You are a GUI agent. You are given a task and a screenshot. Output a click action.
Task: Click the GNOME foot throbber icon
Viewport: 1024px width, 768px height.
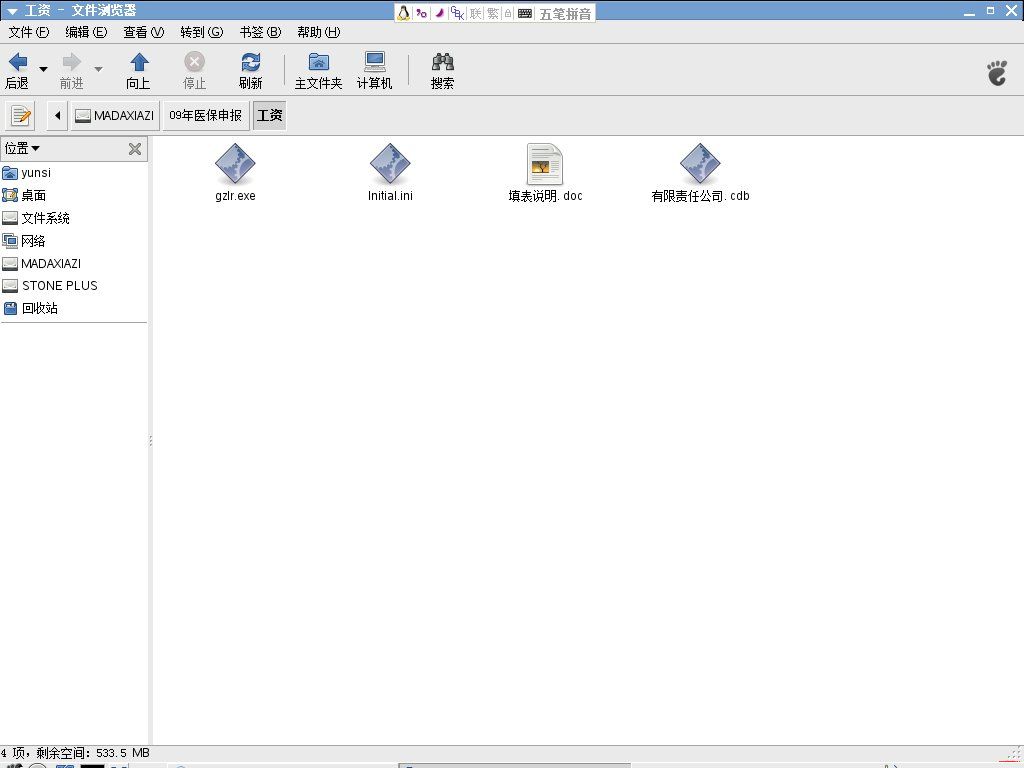997,72
